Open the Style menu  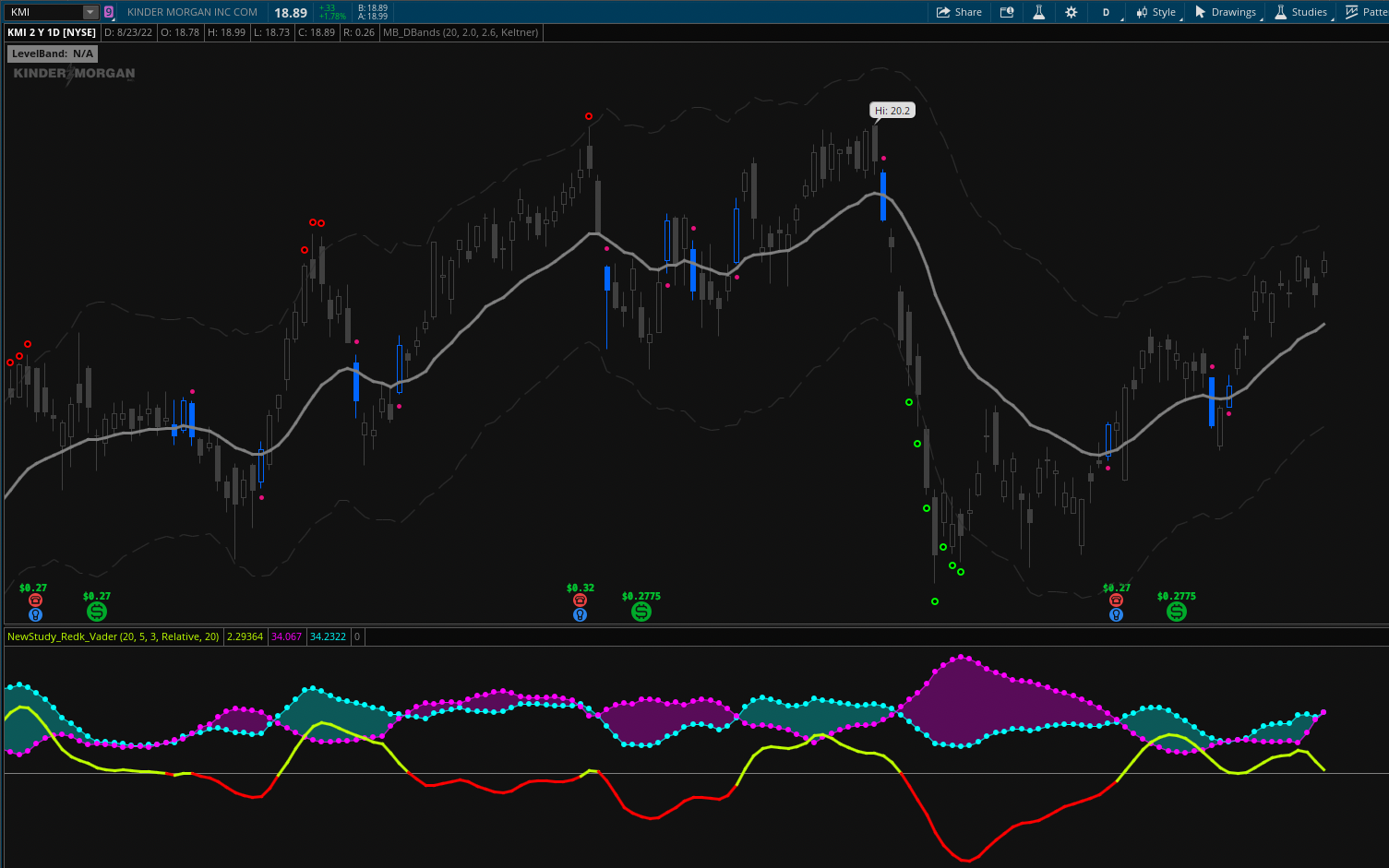(x=1156, y=12)
